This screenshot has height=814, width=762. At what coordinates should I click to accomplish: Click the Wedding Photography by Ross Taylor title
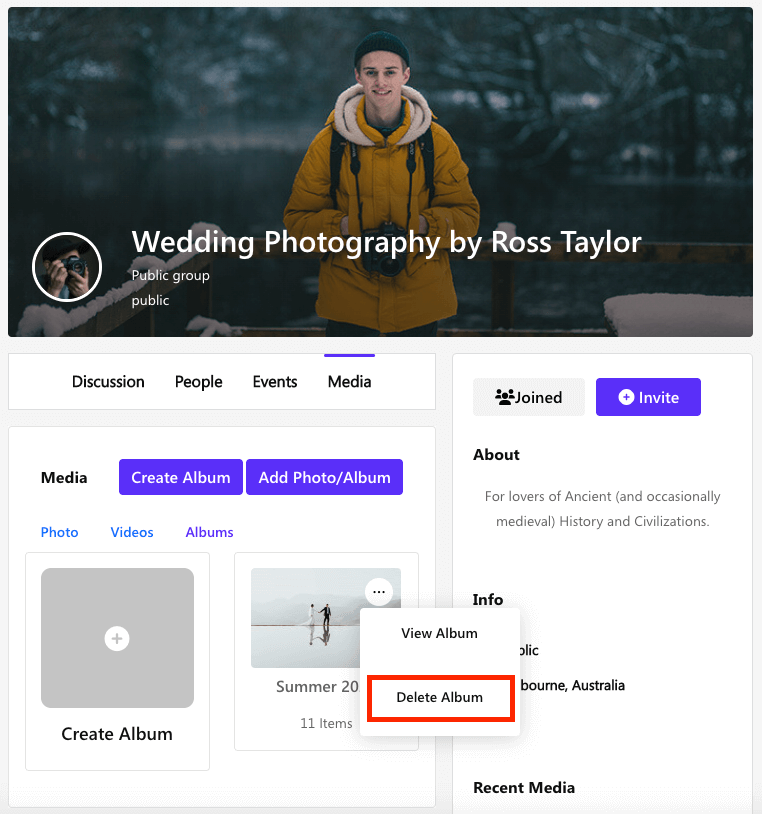(386, 242)
